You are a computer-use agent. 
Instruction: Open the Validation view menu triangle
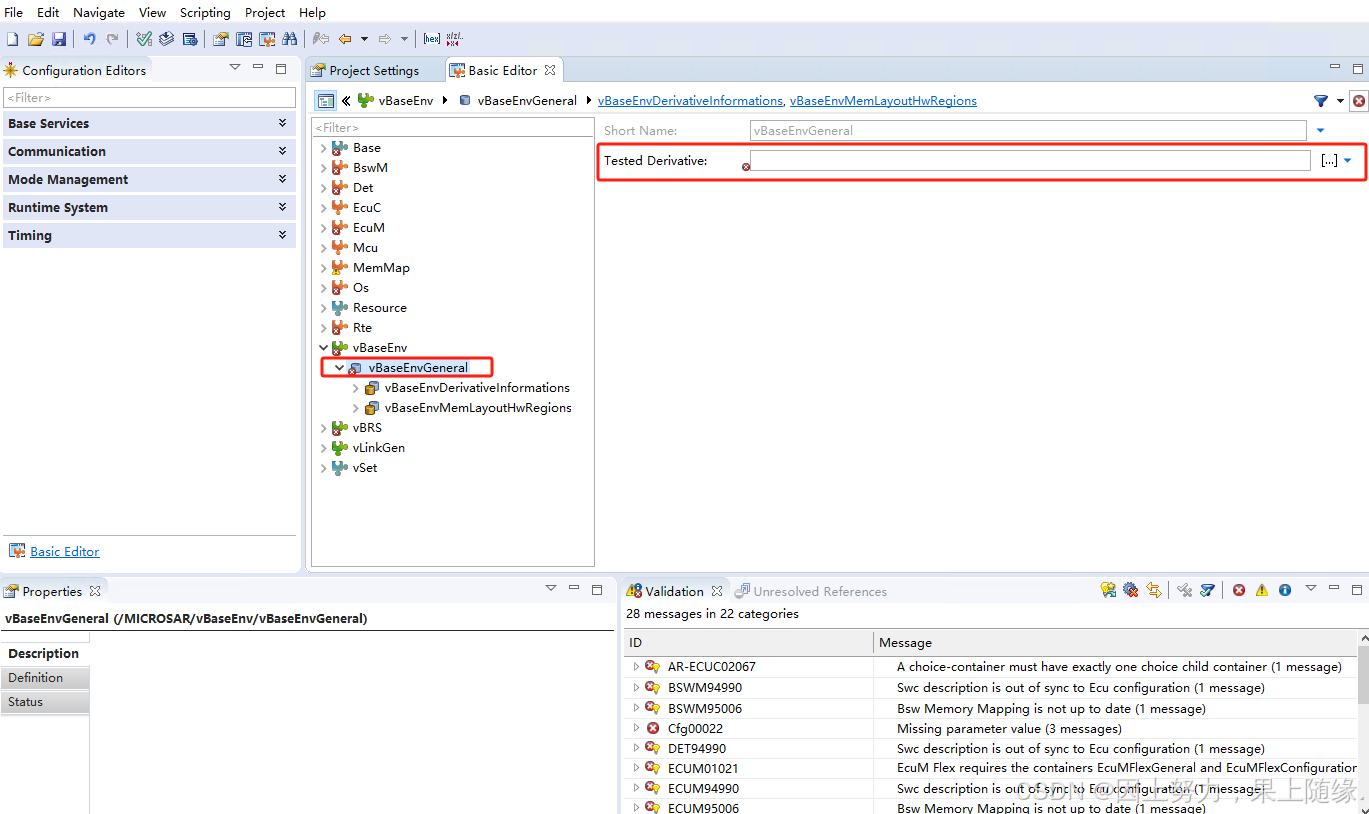coord(1311,589)
